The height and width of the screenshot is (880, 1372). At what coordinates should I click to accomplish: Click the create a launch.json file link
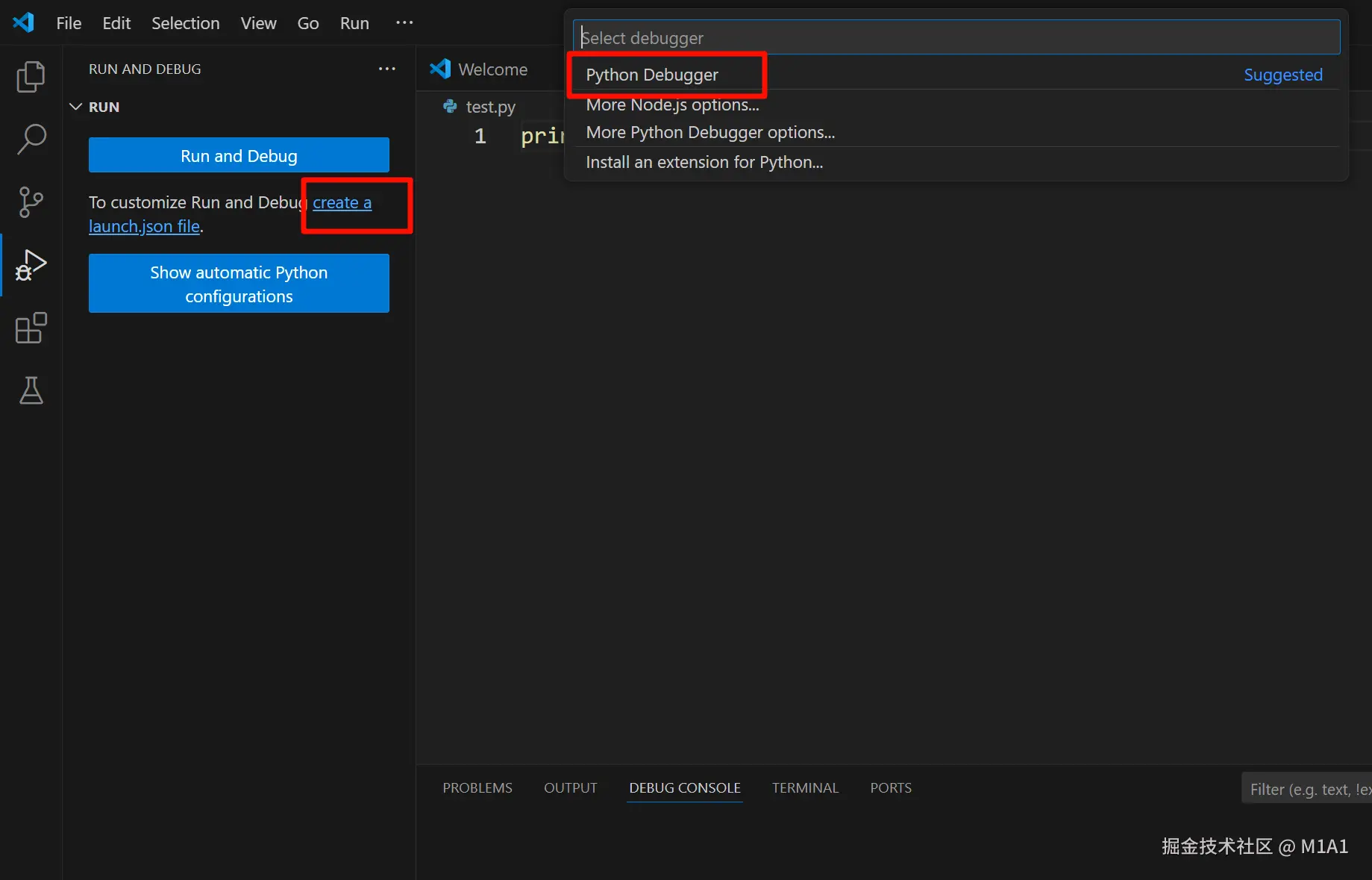[342, 203]
